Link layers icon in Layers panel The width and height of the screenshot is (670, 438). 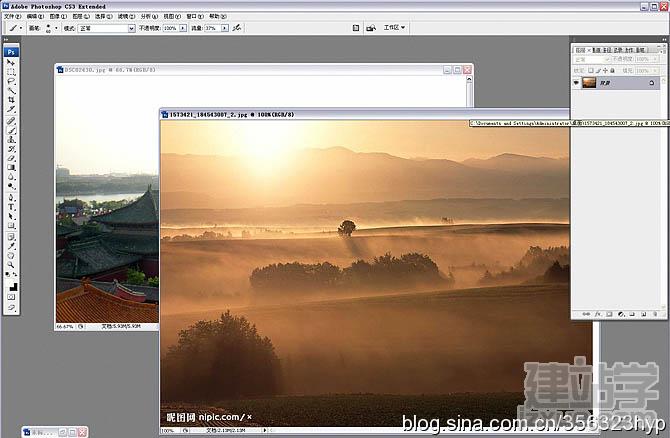click(586, 315)
